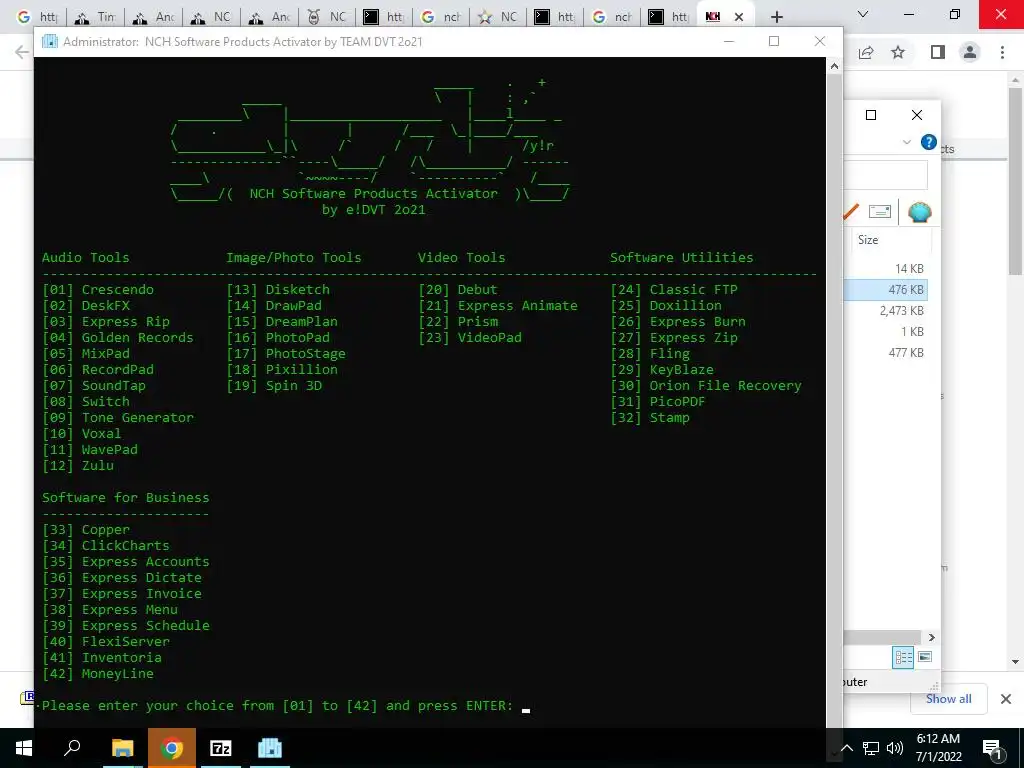Viewport: 1024px width, 768px height.
Task: Click Chrome icon on taskbar
Action: [172, 748]
